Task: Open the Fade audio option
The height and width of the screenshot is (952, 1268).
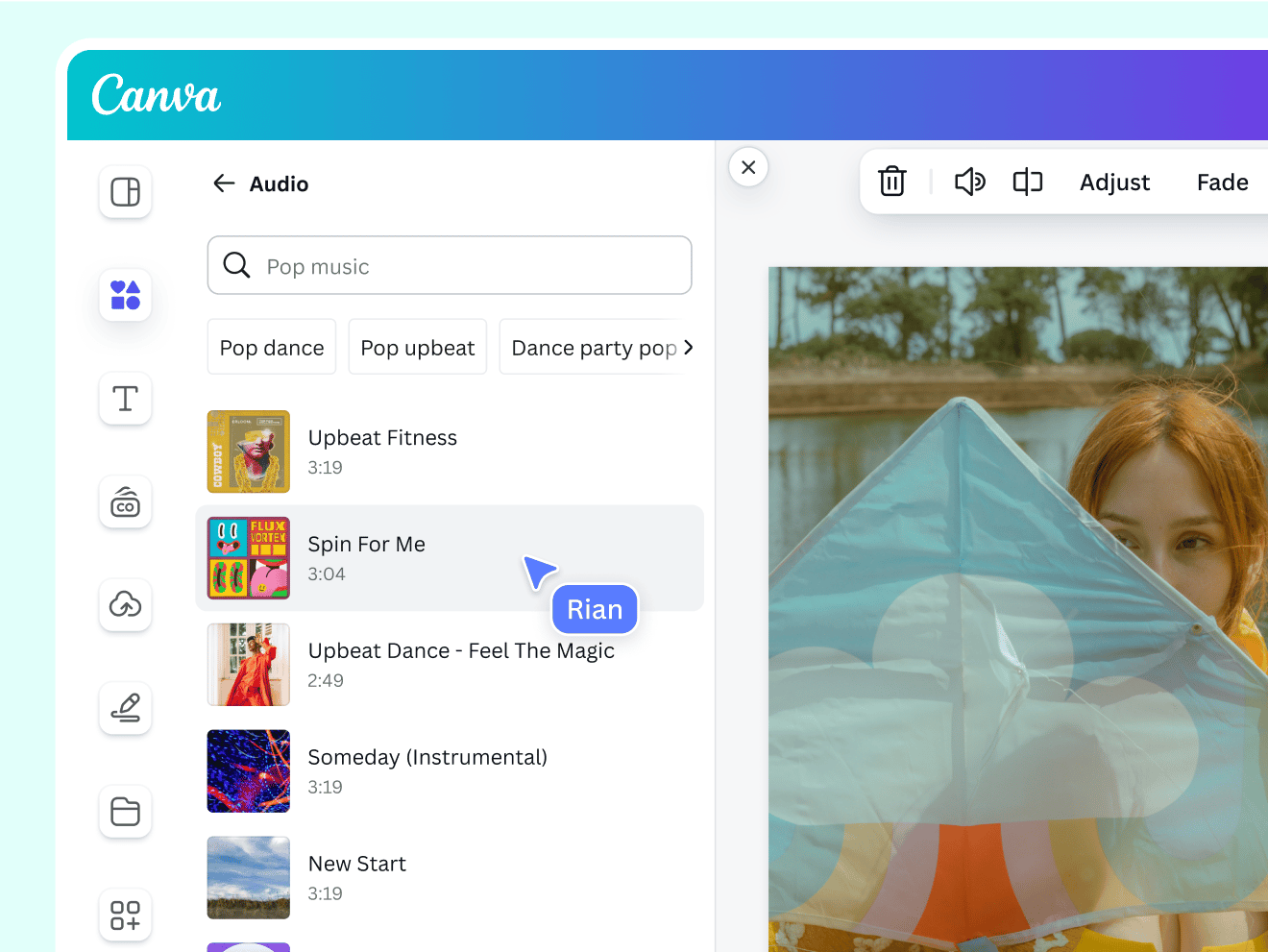Action: click(x=1222, y=183)
